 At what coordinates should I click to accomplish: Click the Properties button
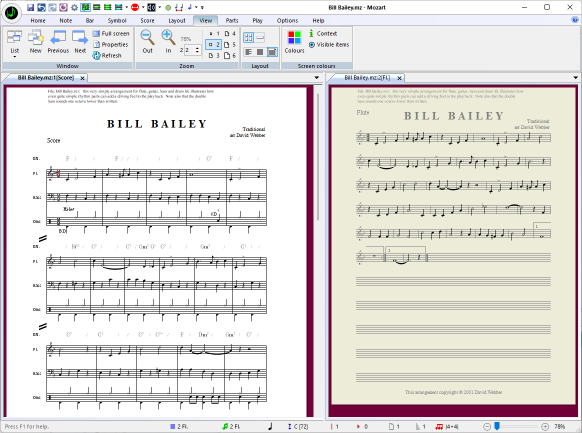tap(111, 45)
